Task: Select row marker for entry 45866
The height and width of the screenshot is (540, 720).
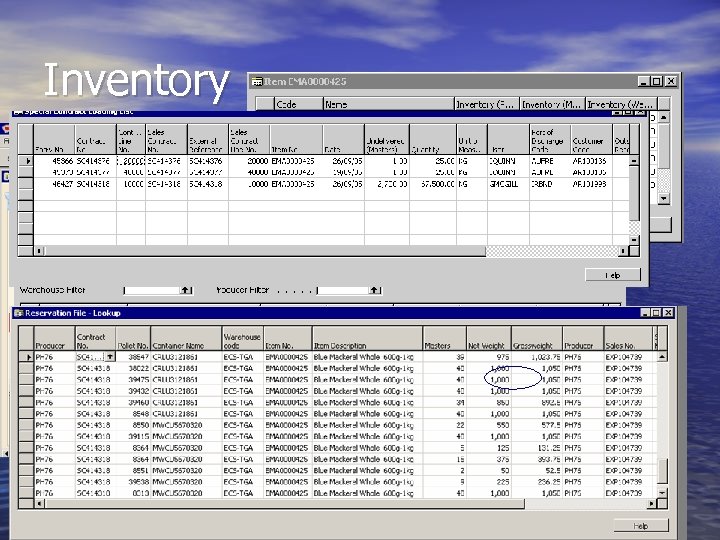Action: (26, 161)
